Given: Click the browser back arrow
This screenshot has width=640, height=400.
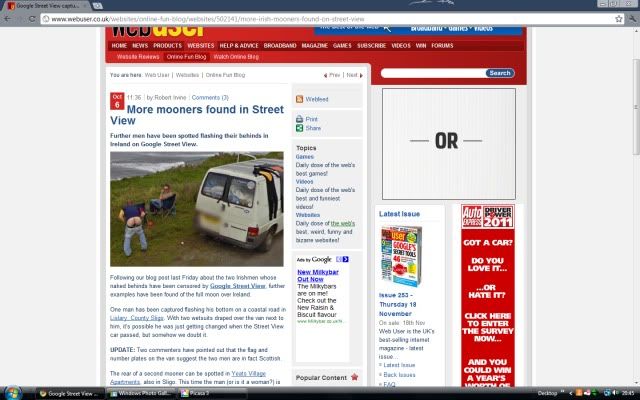Looking at the screenshot, I should coord(7,19).
